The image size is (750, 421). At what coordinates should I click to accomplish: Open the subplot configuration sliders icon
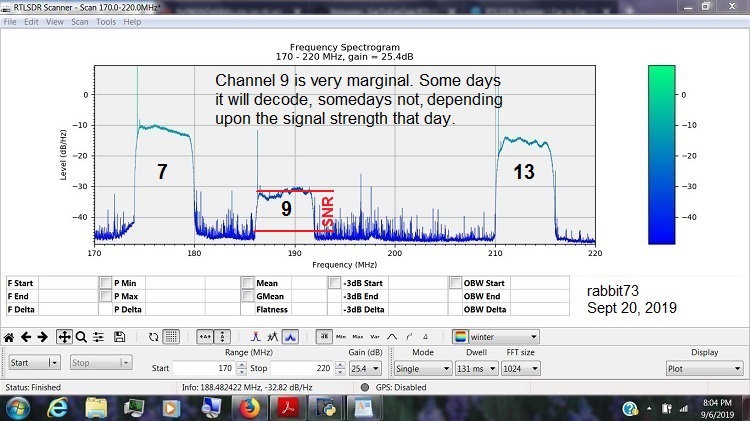coord(100,337)
